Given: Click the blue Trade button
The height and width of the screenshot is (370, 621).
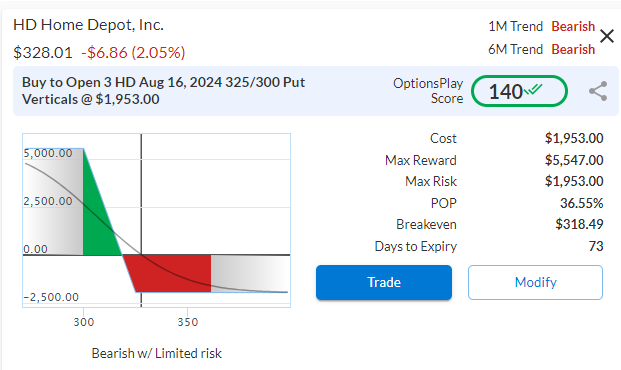Looking at the screenshot, I should tap(384, 282).
